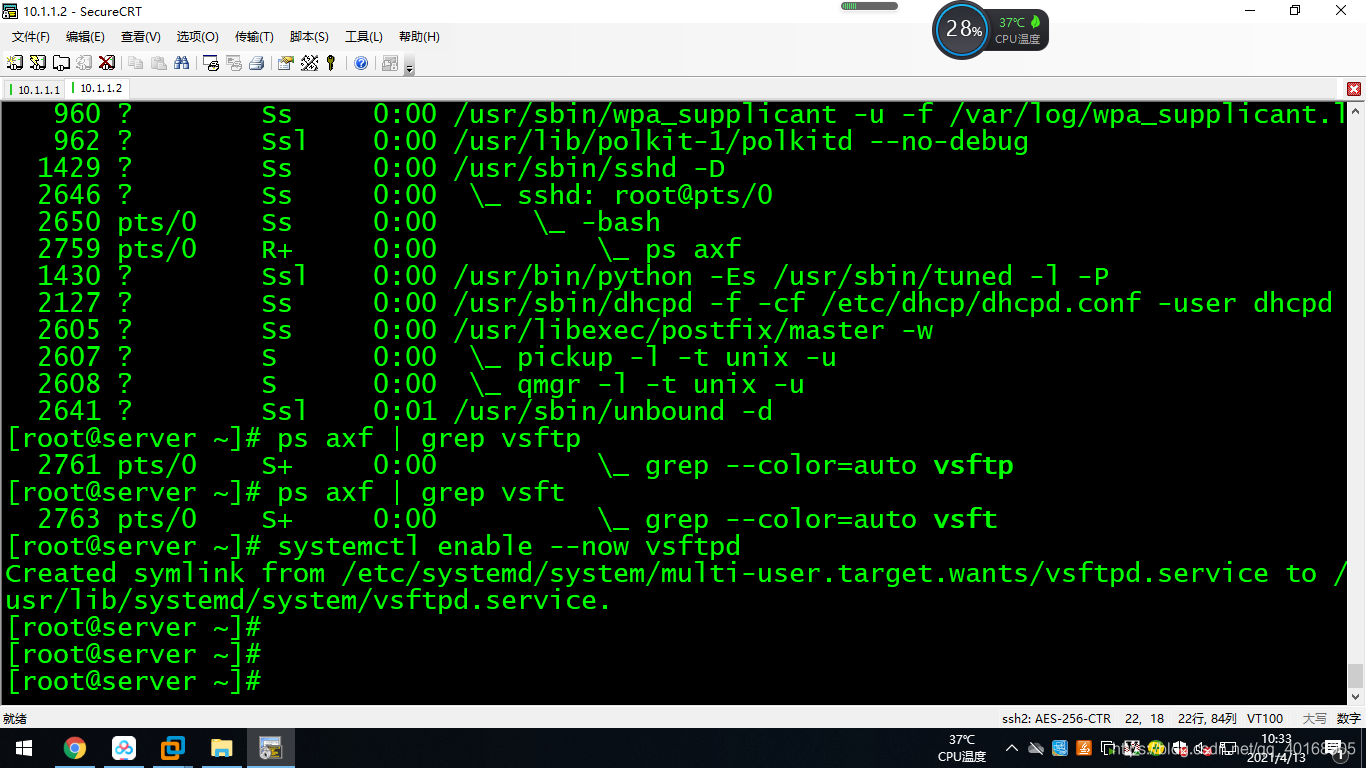
Task: Open Global Options tools icon
Action: tap(309, 63)
